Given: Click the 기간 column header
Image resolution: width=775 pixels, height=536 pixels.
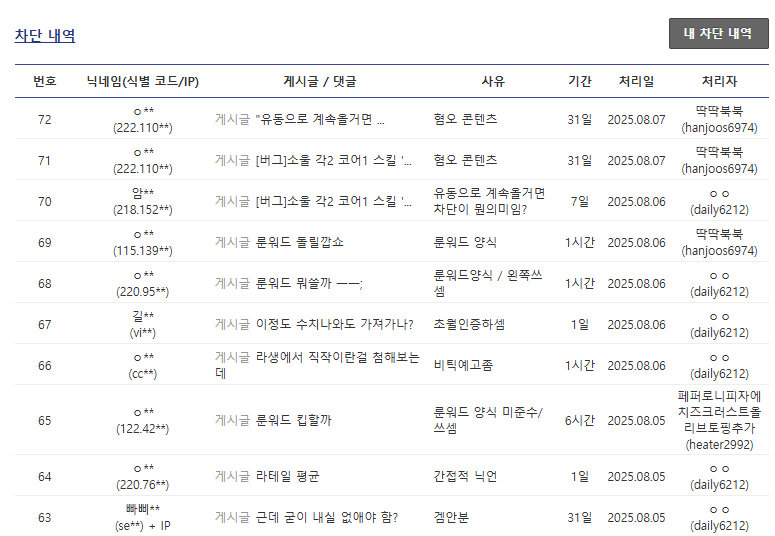Looking at the screenshot, I should click(x=580, y=81).
